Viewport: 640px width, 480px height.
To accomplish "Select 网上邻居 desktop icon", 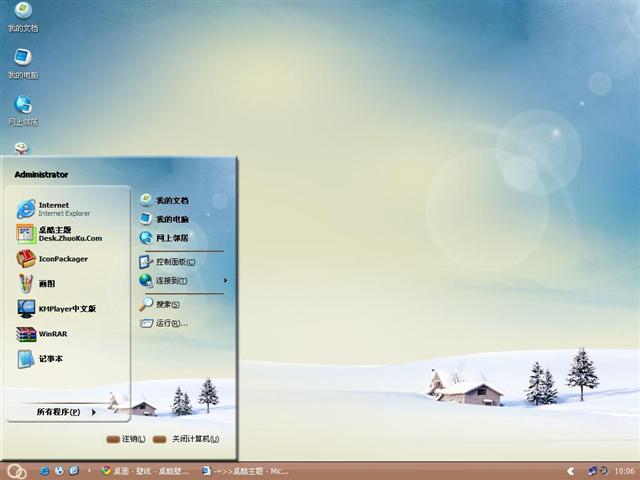I will tap(23, 111).
